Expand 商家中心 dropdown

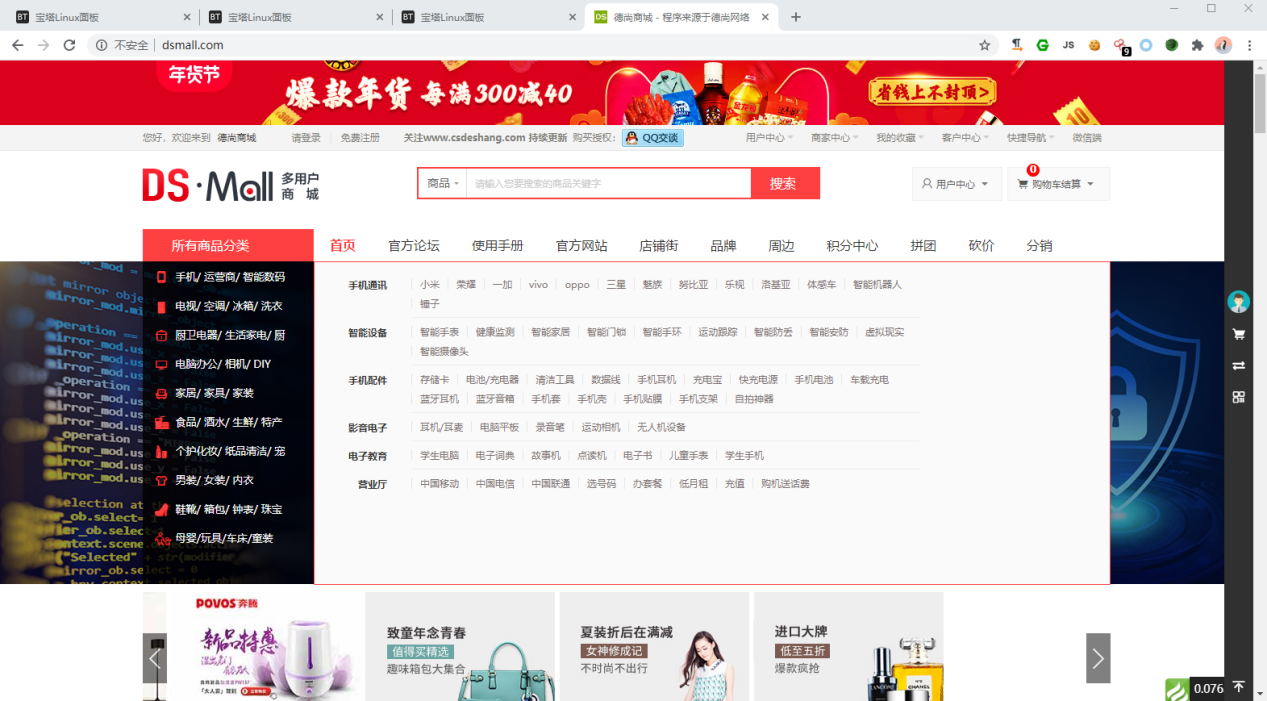pyautogui.click(x=834, y=138)
